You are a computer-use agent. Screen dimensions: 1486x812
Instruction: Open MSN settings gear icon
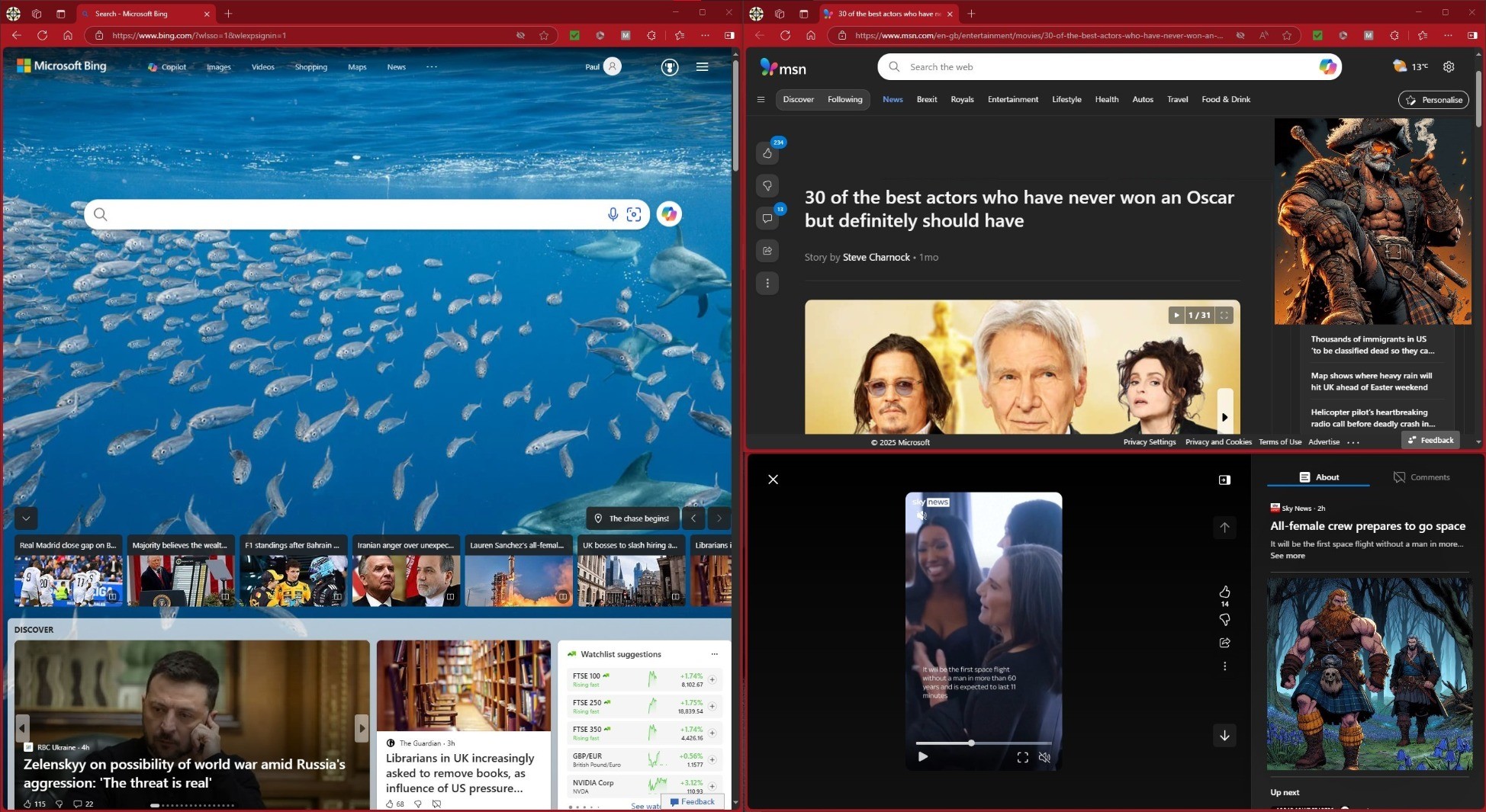coord(1449,67)
